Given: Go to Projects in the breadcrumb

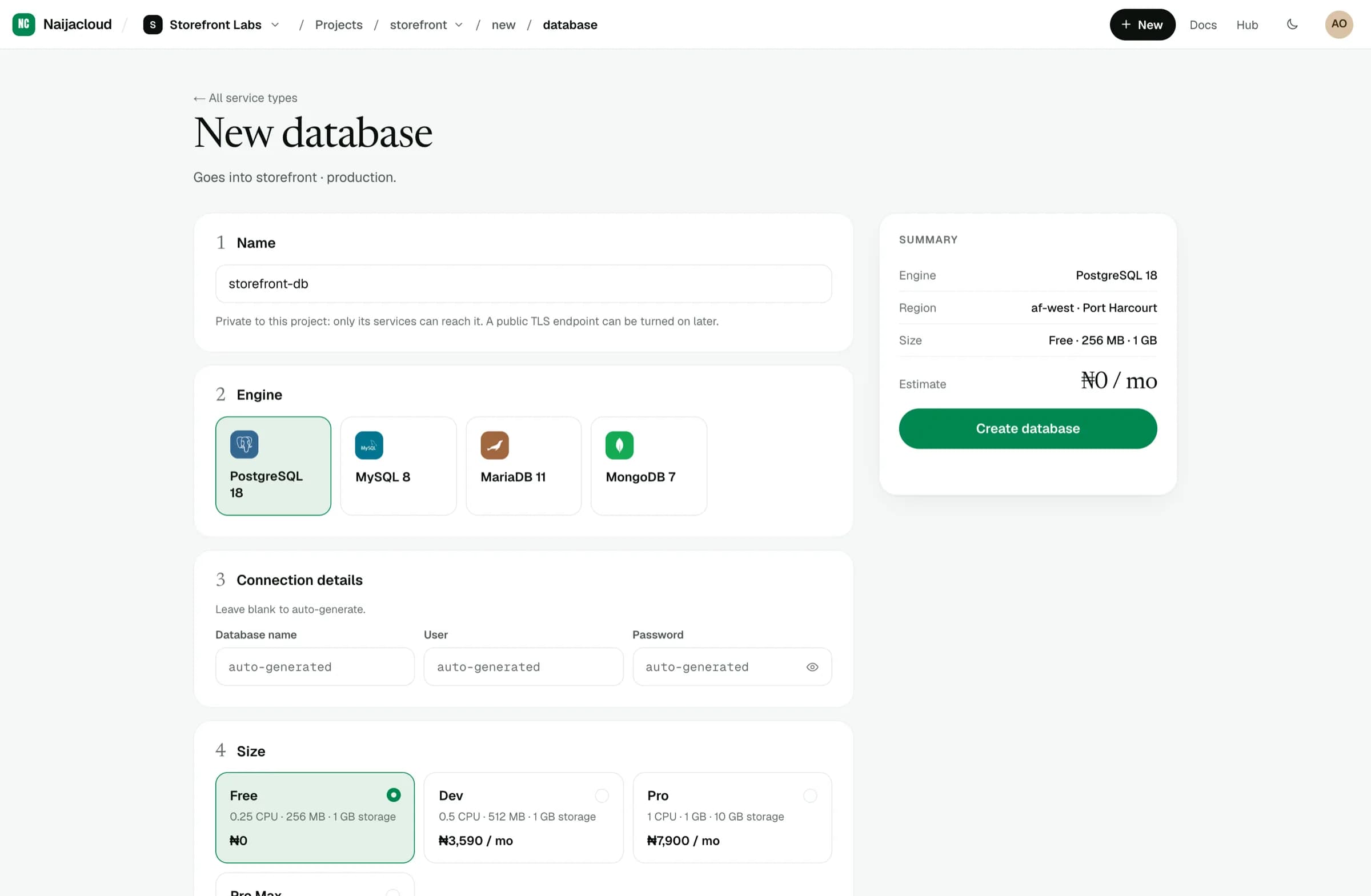Looking at the screenshot, I should [339, 25].
